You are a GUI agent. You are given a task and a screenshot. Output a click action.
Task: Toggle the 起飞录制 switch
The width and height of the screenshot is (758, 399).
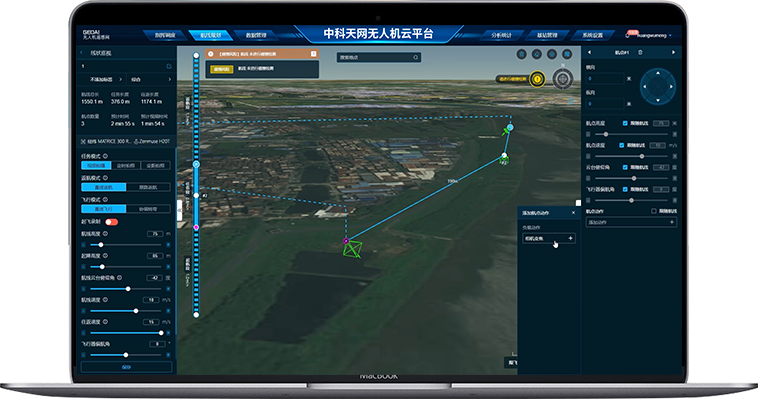pyautogui.click(x=112, y=222)
